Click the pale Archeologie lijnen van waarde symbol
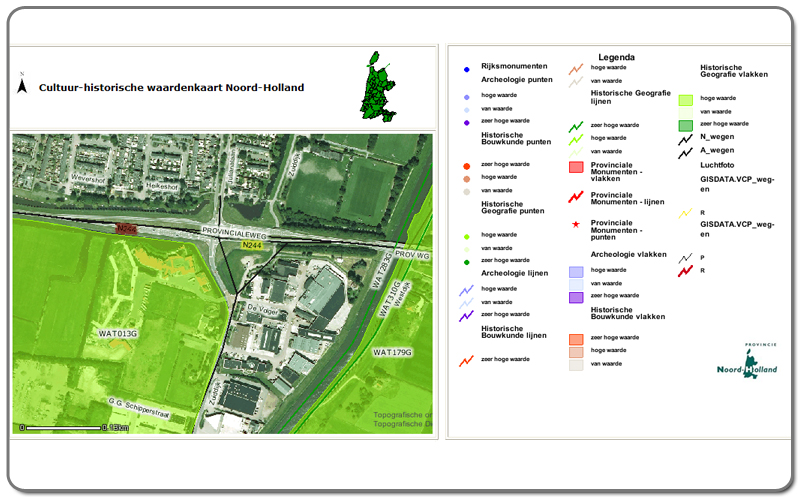This screenshot has width=800, height=500. click(x=466, y=304)
